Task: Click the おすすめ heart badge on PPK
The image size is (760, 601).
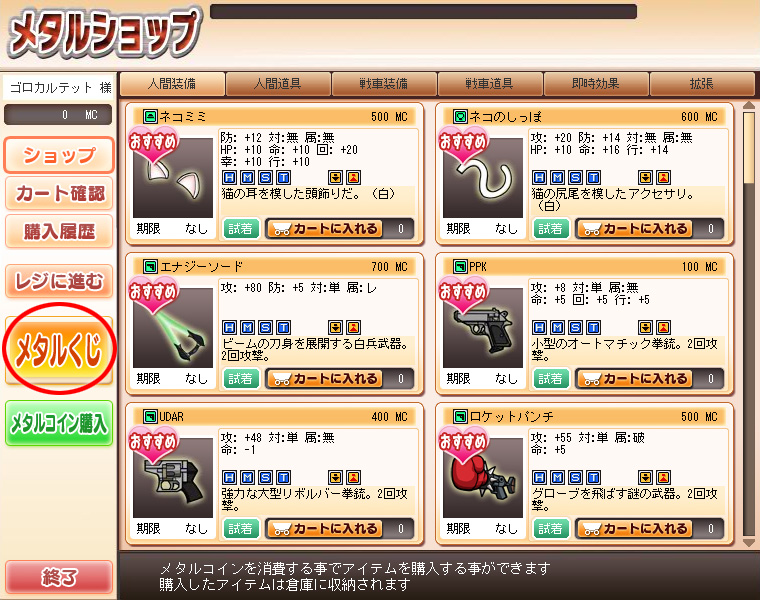Action: click(462, 296)
